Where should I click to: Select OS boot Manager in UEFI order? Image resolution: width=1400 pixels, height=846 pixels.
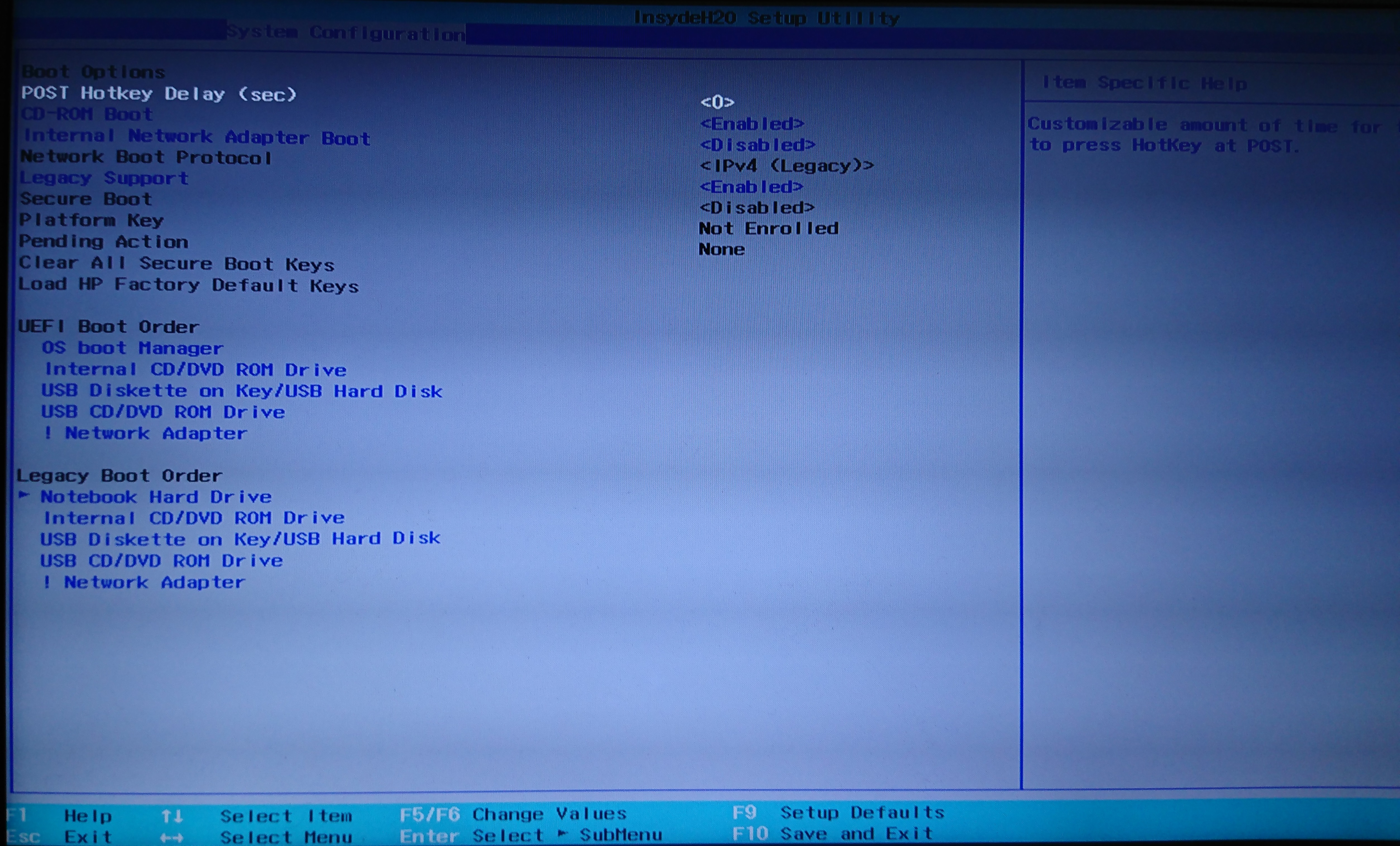point(132,347)
